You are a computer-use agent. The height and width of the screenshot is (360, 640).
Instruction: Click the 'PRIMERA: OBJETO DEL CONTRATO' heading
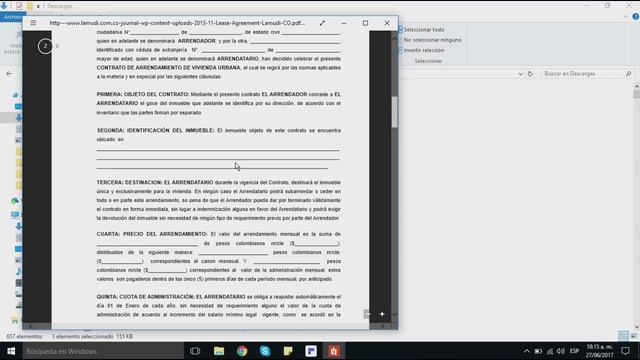[143, 94]
